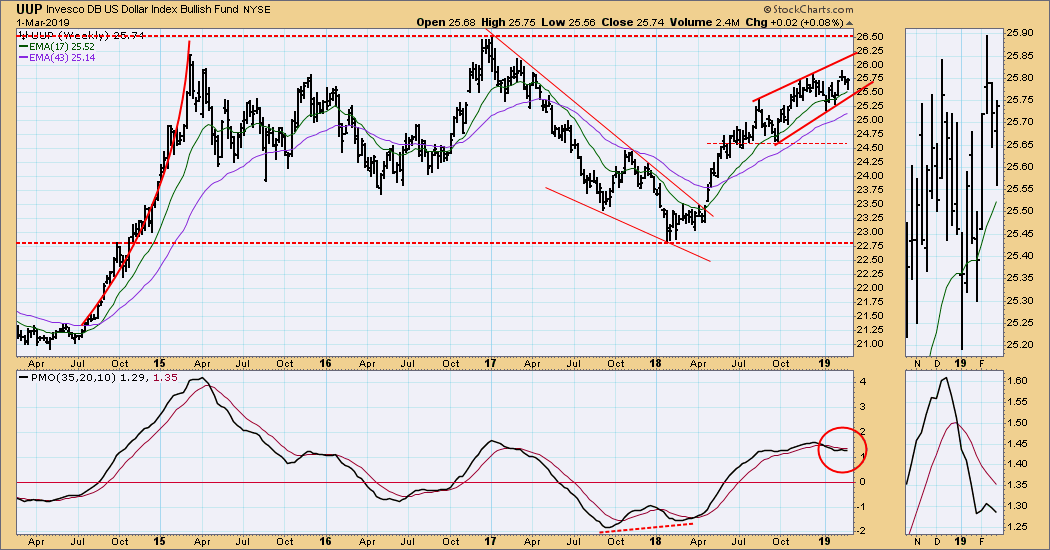Click the 'UUP (Weekly) 25.74' legend entry
Viewport: 1050px width, 550px height.
click(x=82, y=36)
